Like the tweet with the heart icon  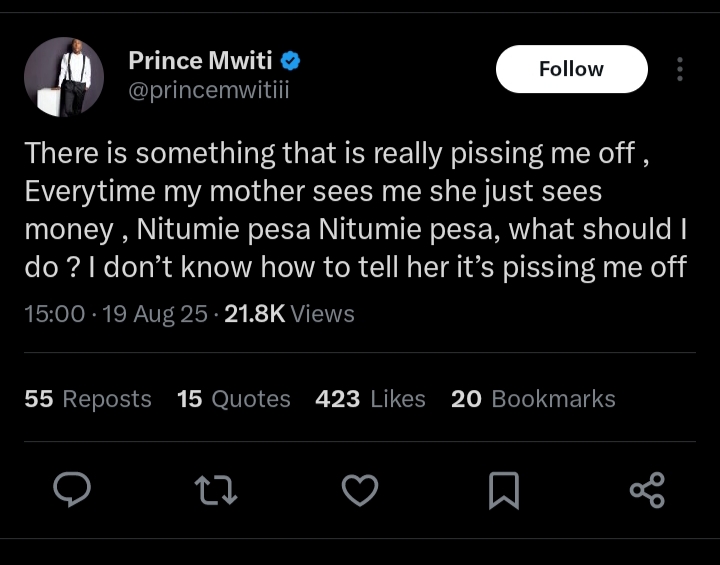pyautogui.click(x=360, y=489)
